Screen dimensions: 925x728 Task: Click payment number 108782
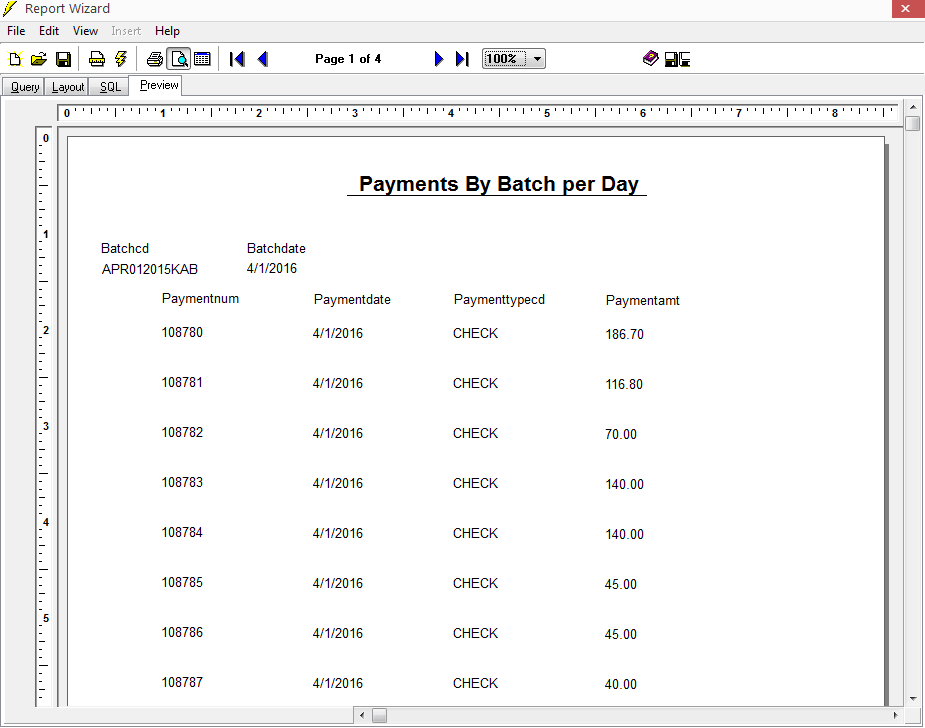click(182, 432)
